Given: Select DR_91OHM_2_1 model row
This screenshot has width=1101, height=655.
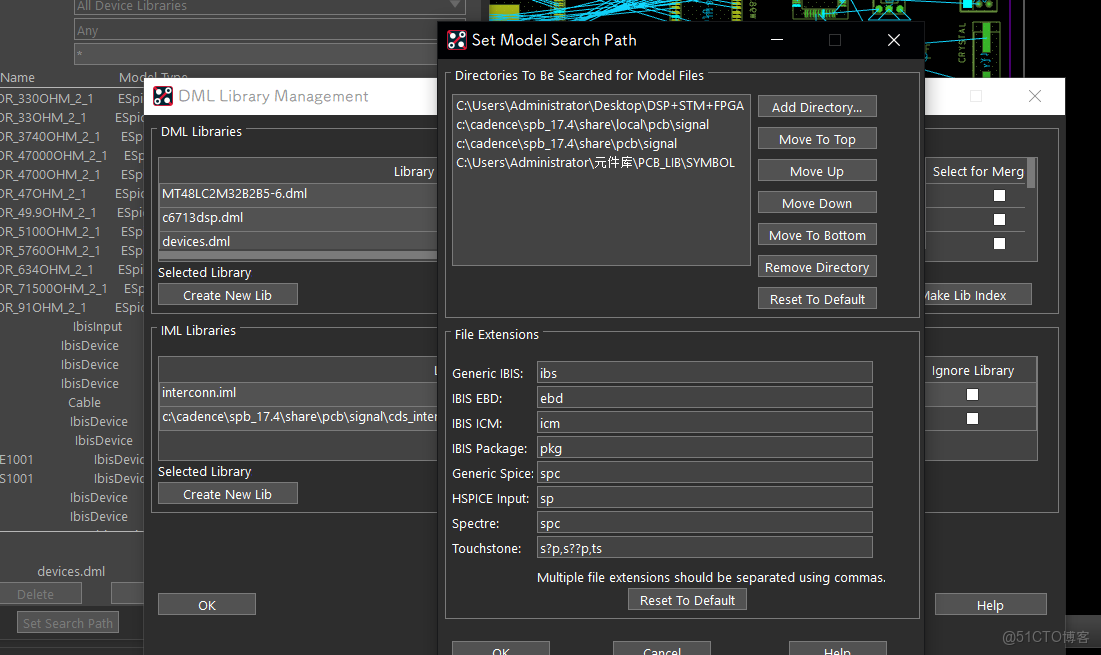Looking at the screenshot, I should pos(72,307).
